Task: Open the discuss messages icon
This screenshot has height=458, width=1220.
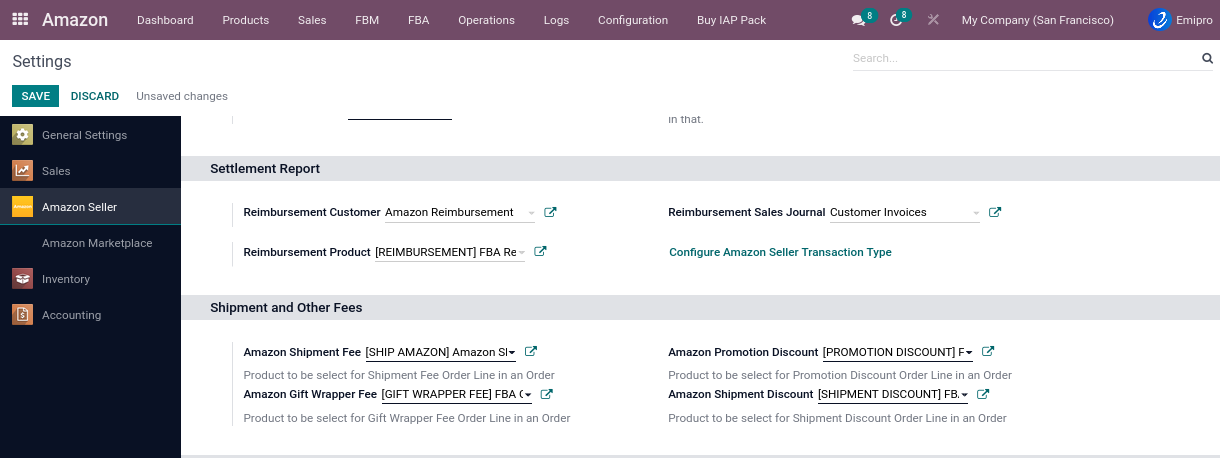Action: tap(858, 20)
